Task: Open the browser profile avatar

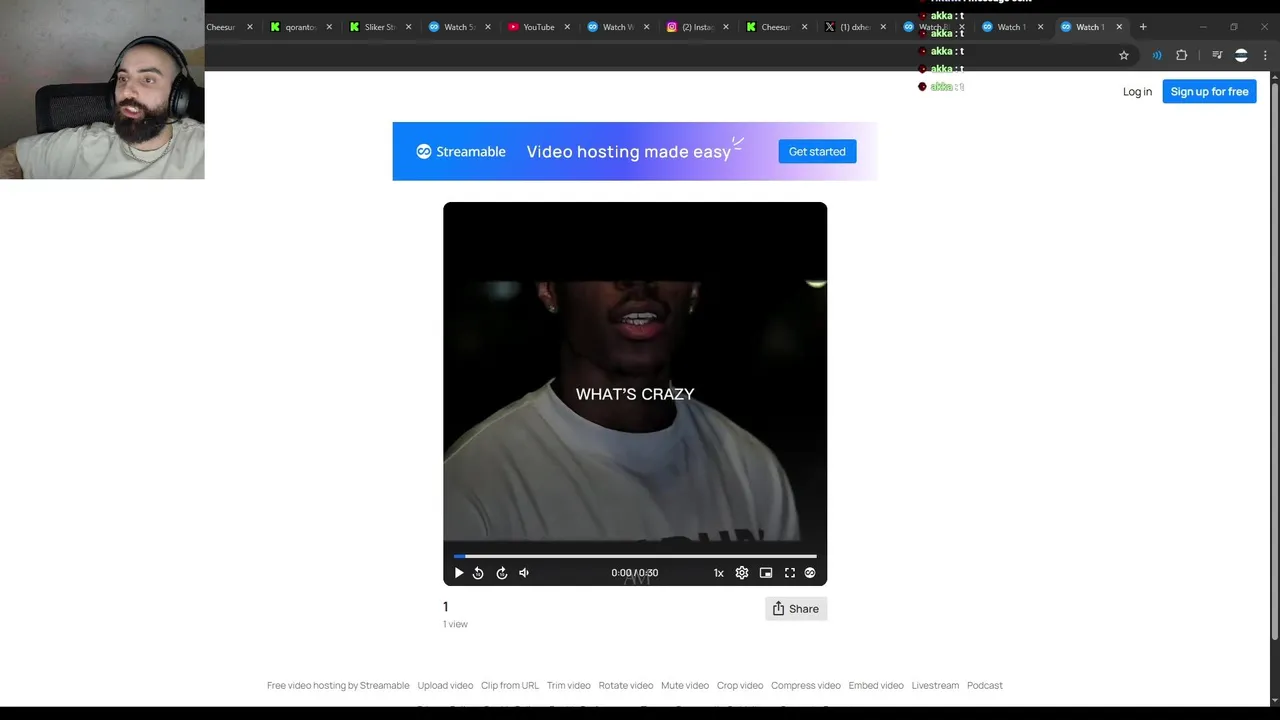Action: (x=1241, y=55)
